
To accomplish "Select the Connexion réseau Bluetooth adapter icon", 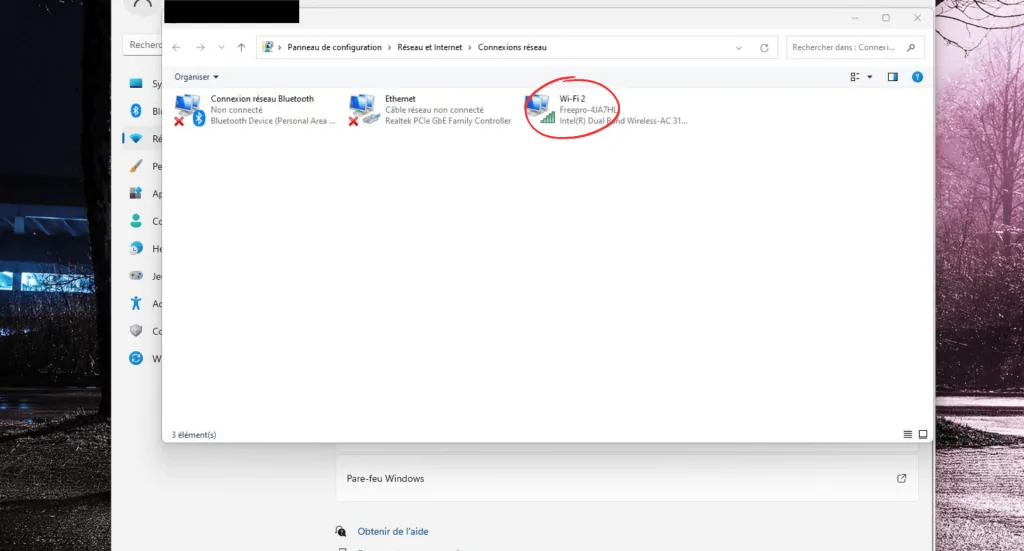I will pos(190,110).
